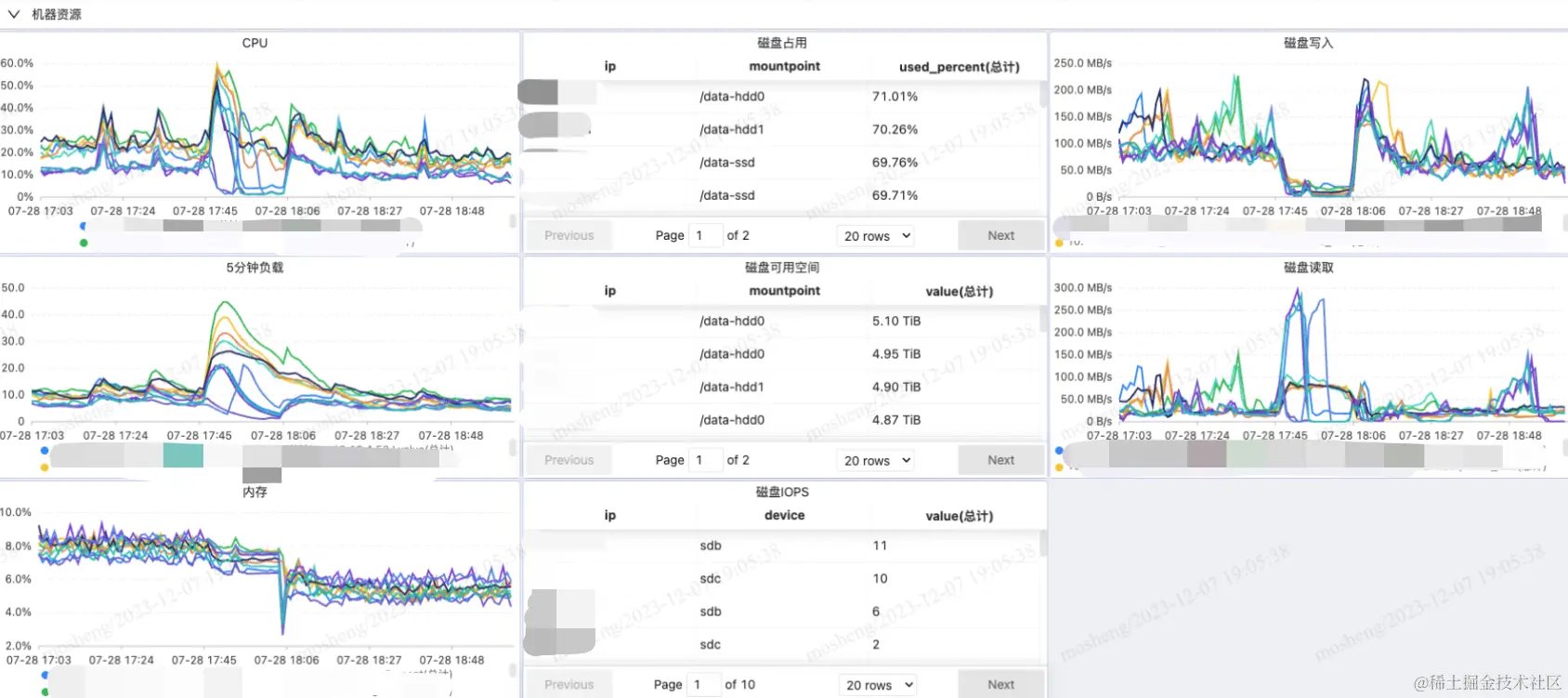Screen dimensions: 1568x698
Task: Open the 磁盘IOPS panel title
Action: (782, 492)
